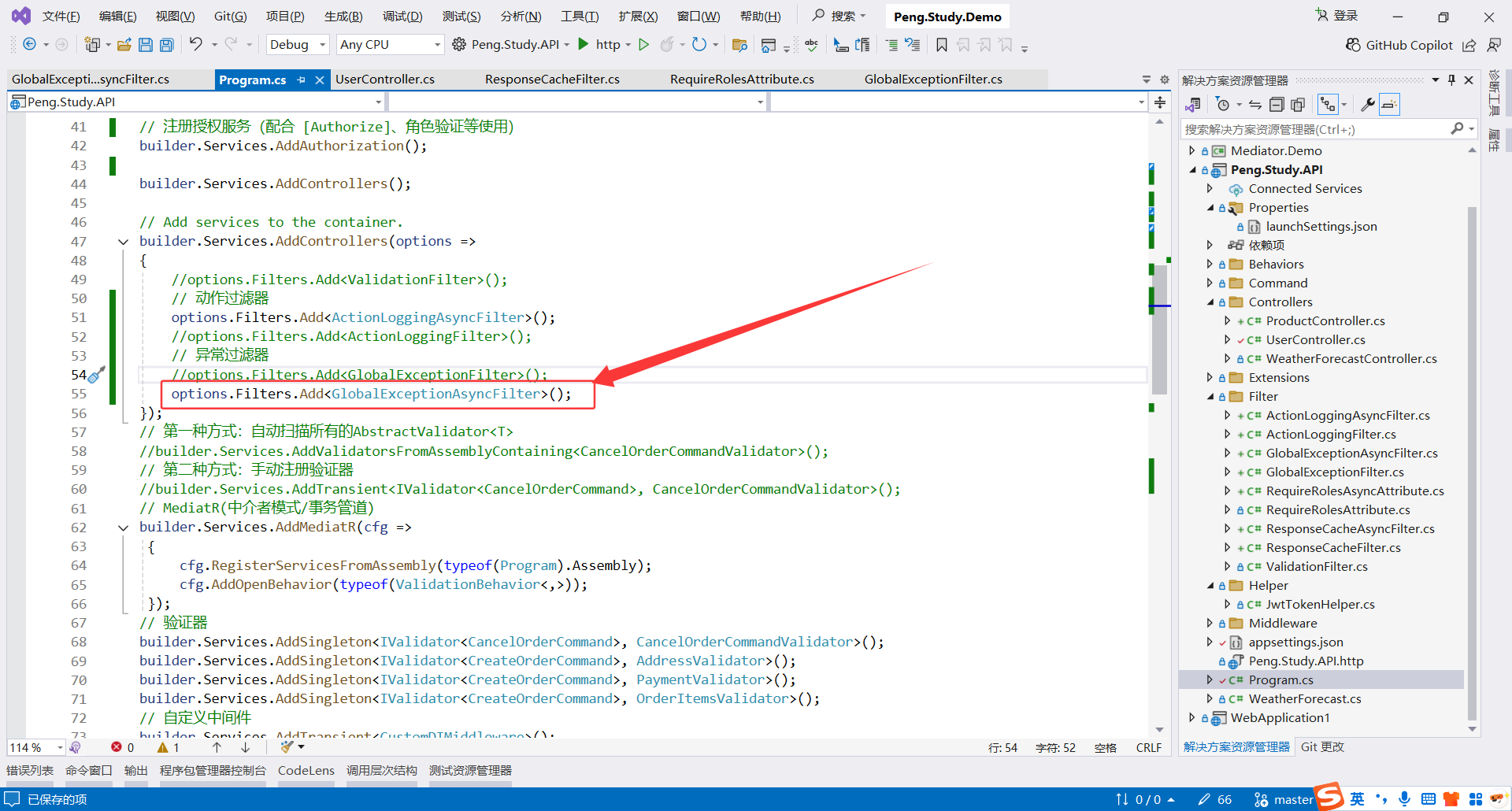Collapse the Filter folder node
Screen dimensions: 1512x811
[1210, 396]
